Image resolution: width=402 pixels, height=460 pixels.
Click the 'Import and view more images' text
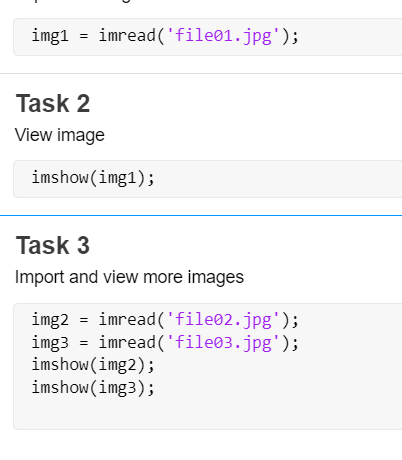129,277
